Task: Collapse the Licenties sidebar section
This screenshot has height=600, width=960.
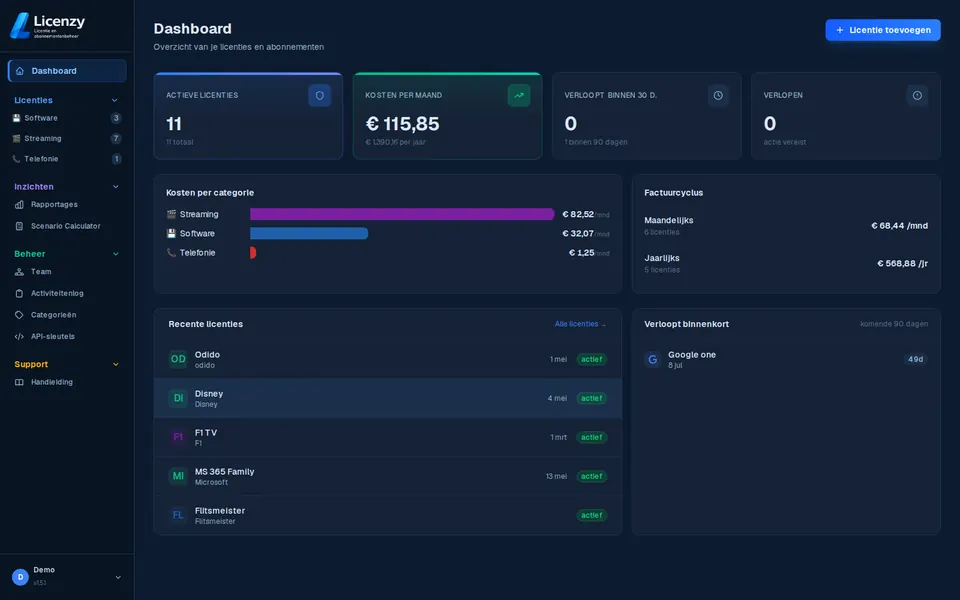Action: click(x=114, y=100)
